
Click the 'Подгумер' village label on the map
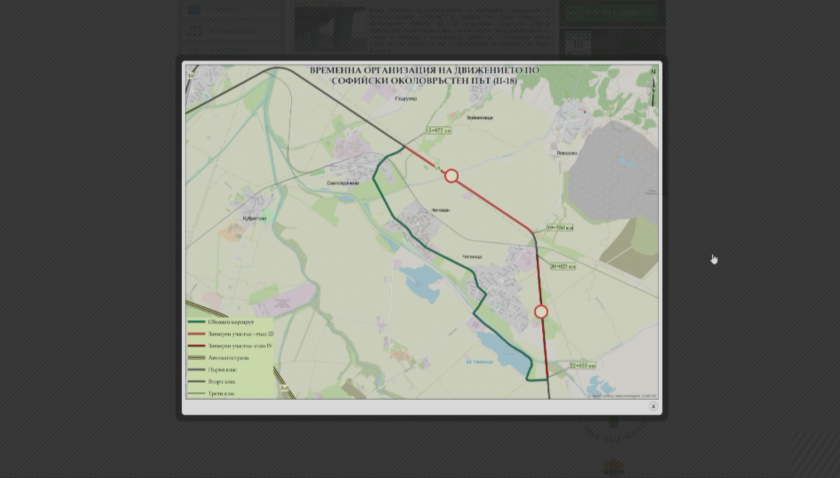(x=406, y=99)
